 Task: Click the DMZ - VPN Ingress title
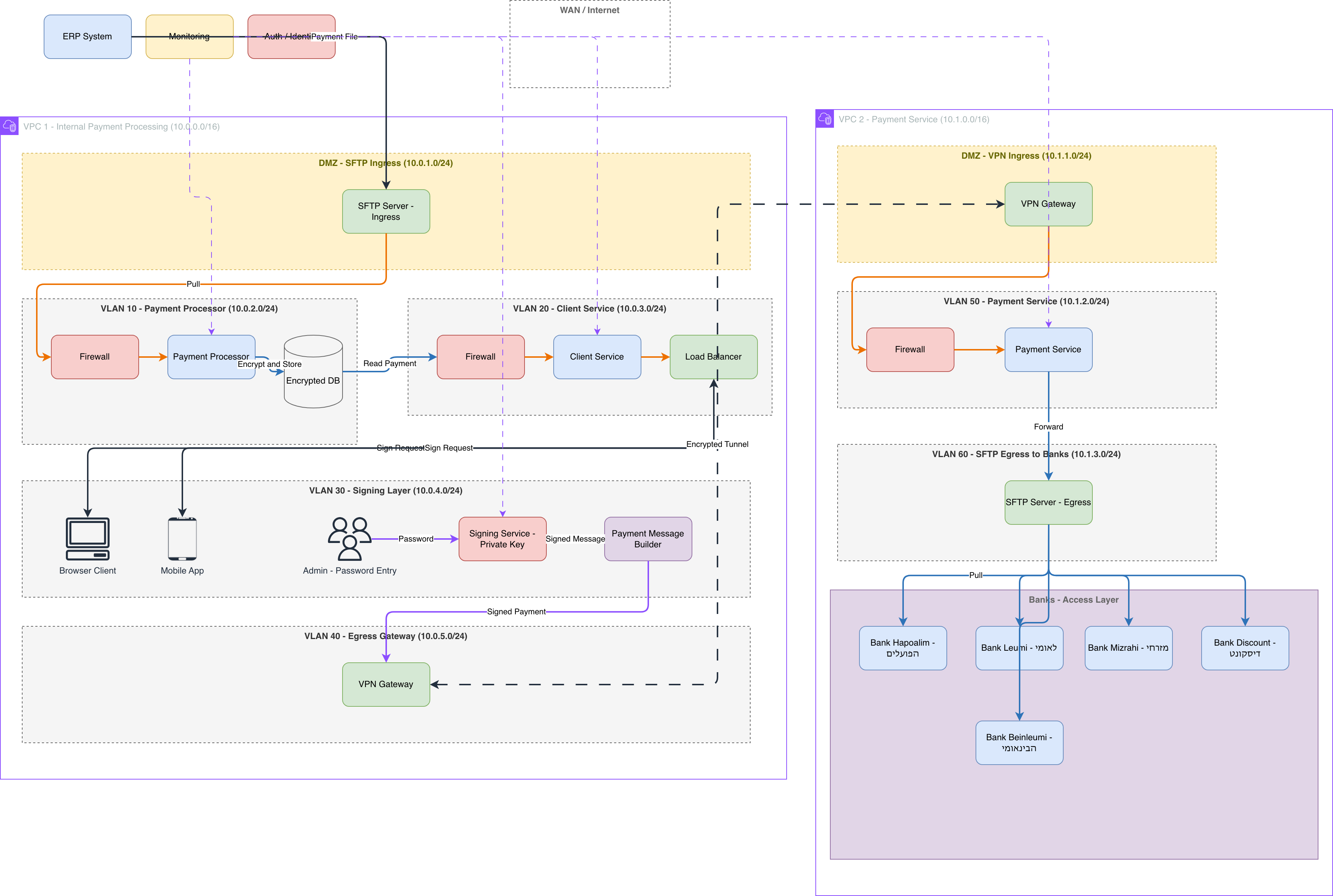point(1027,155)
